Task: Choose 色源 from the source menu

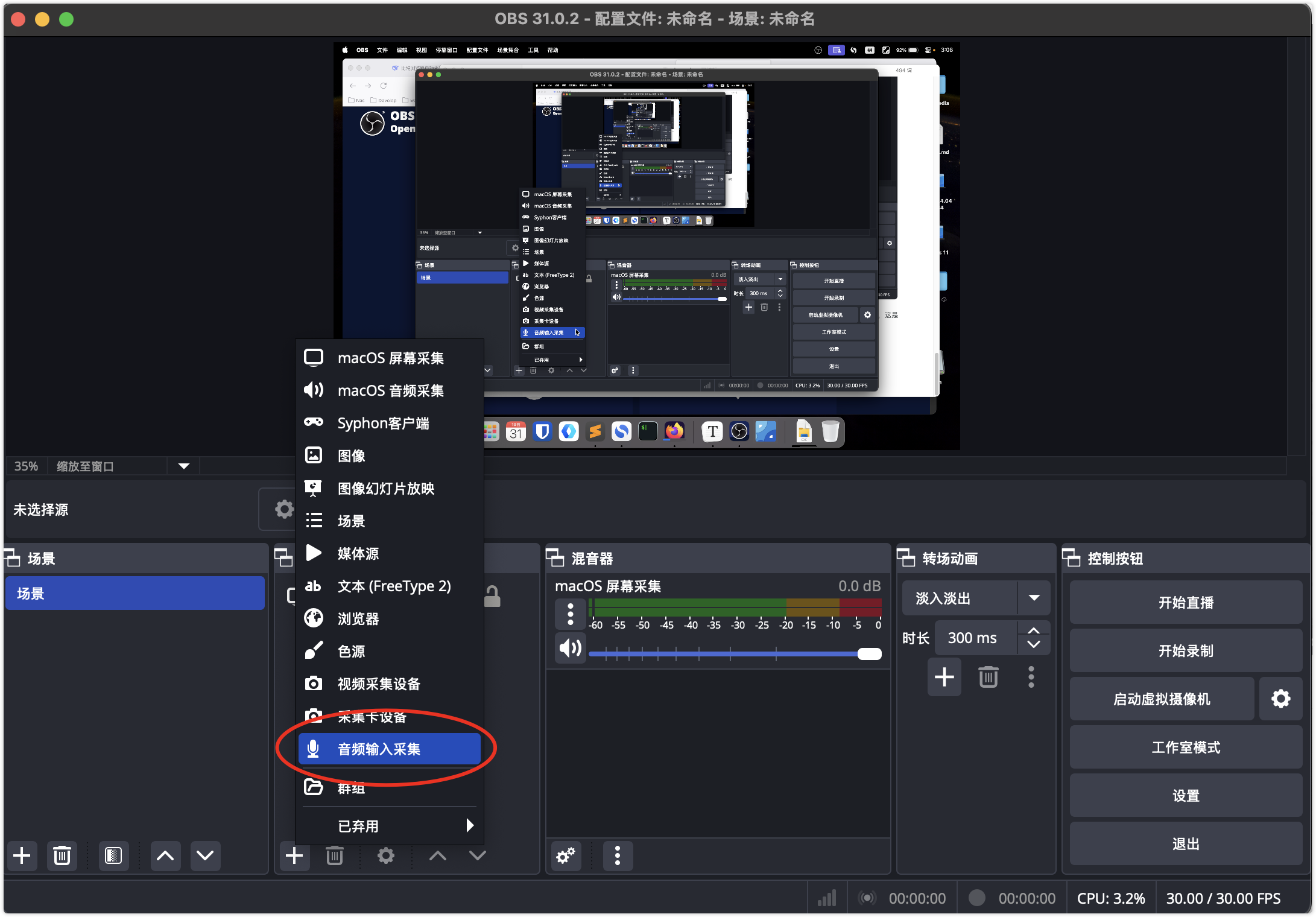Action: pos(390,651)
